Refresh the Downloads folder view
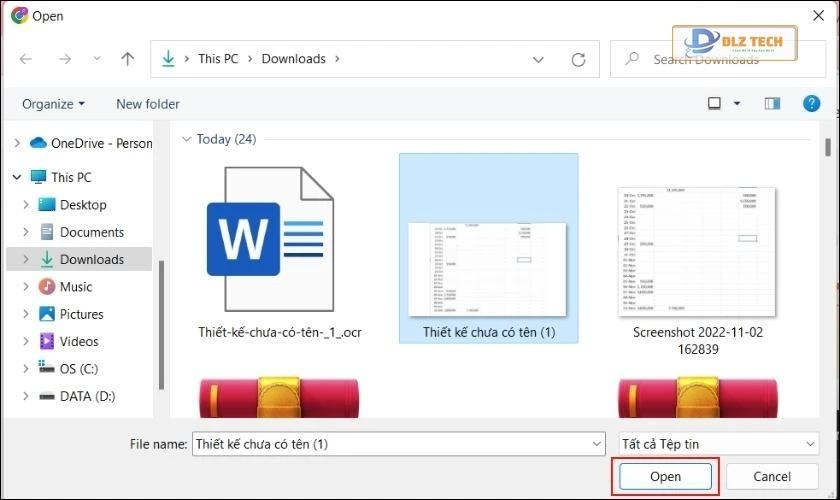This screenshot has height=500, width=840. click(578, 59)
